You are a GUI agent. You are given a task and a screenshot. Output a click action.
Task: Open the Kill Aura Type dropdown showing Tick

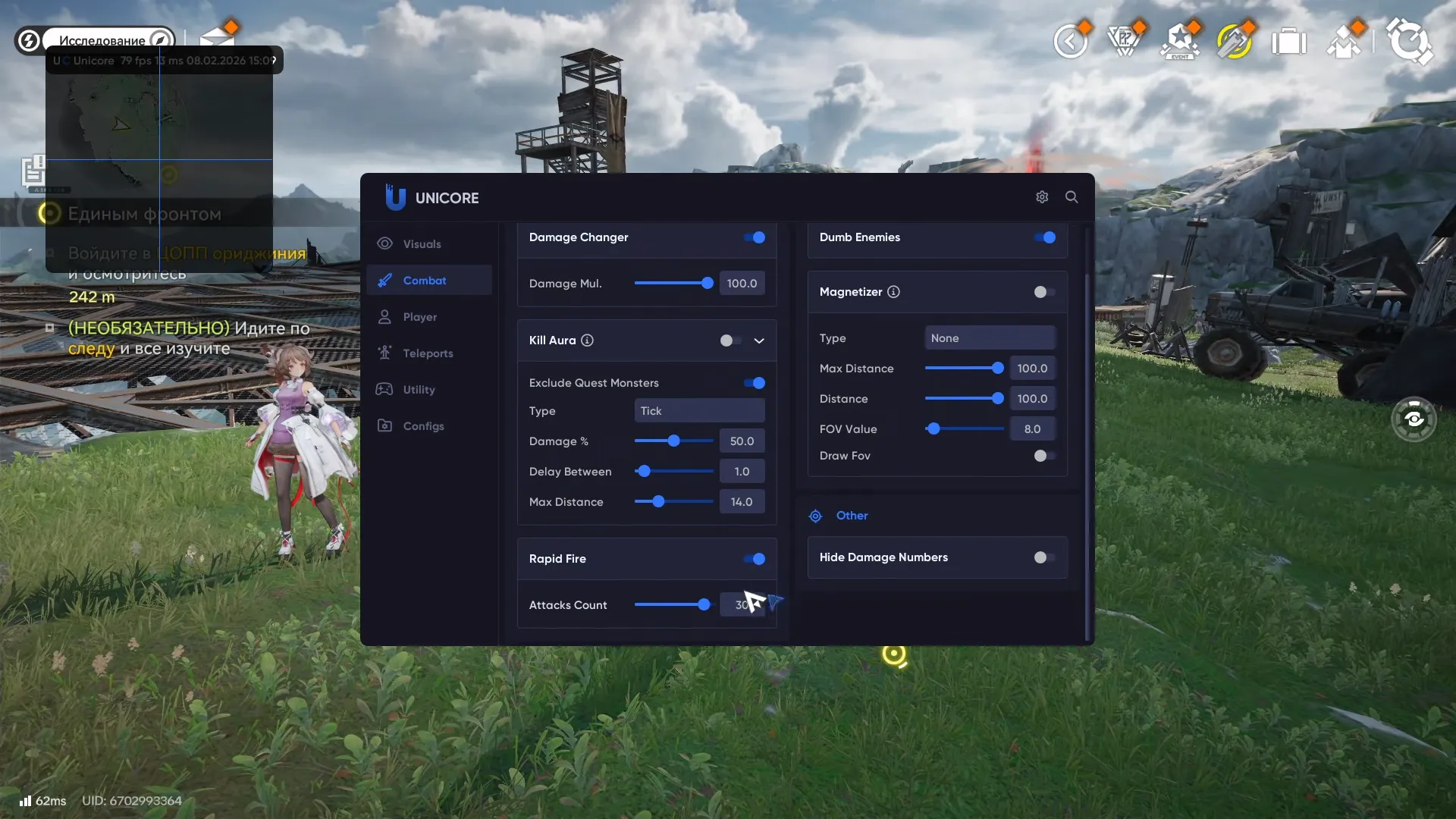point(698,410)
